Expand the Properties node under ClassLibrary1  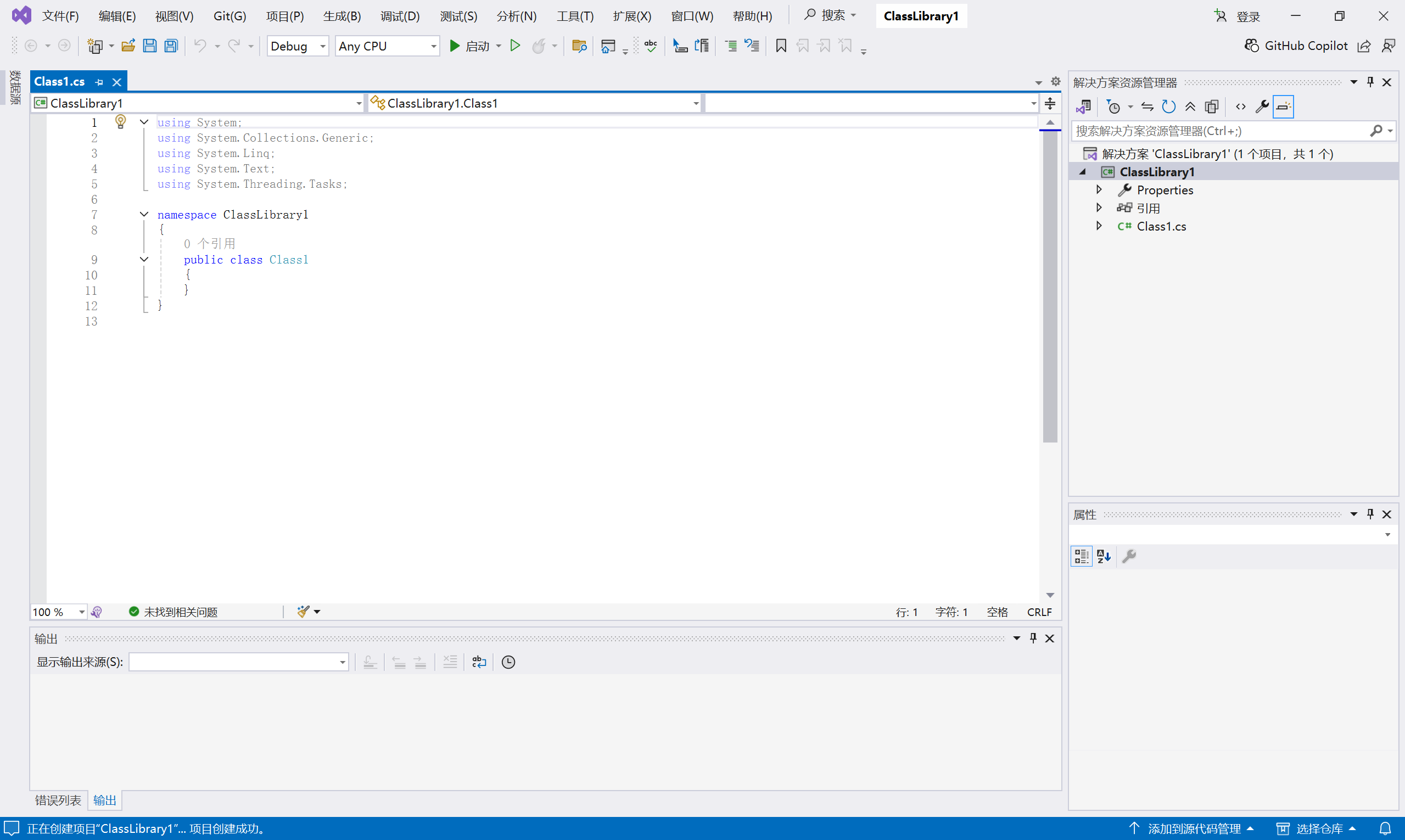click(1099, 189)
